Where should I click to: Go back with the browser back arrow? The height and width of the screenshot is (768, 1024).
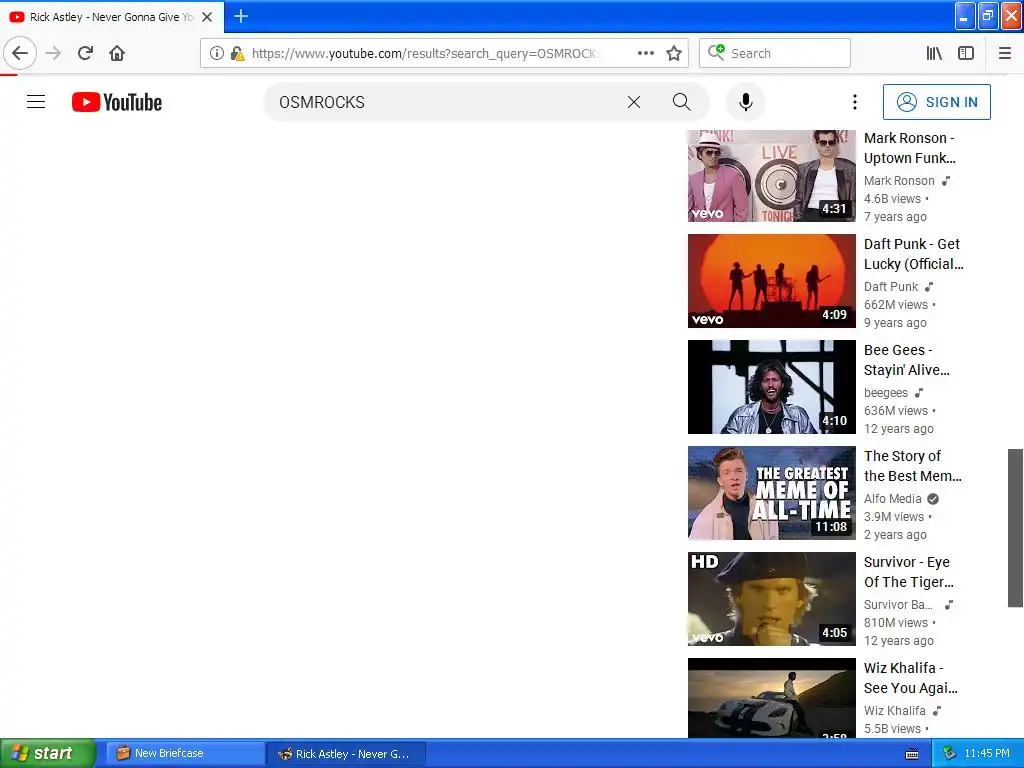click(x=20, y=53)
